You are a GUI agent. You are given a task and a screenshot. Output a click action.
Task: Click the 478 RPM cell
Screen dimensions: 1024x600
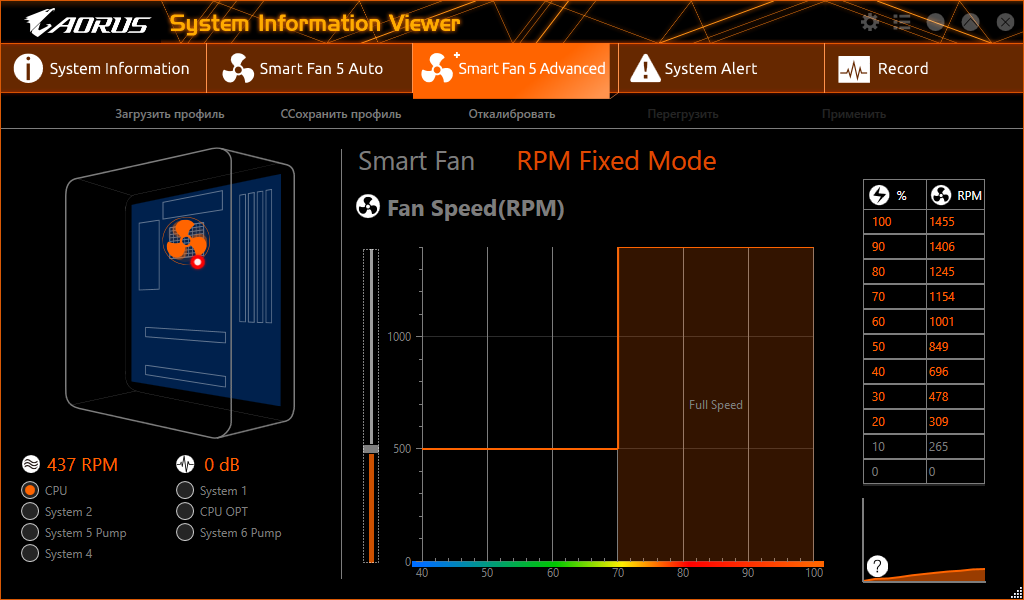click(x=955, y=396)
